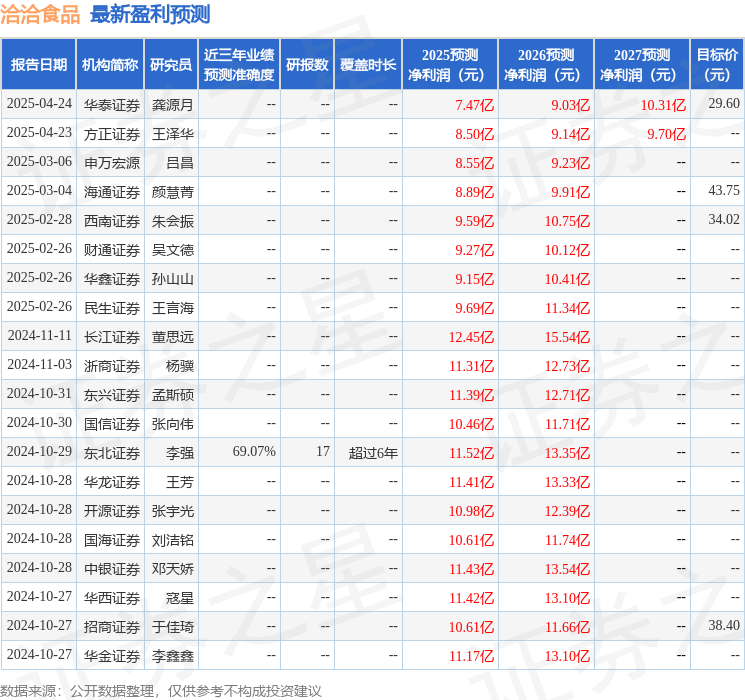Click the 2025预测净利润 column header
The image size is (745, 700).
tap(450, 65)
